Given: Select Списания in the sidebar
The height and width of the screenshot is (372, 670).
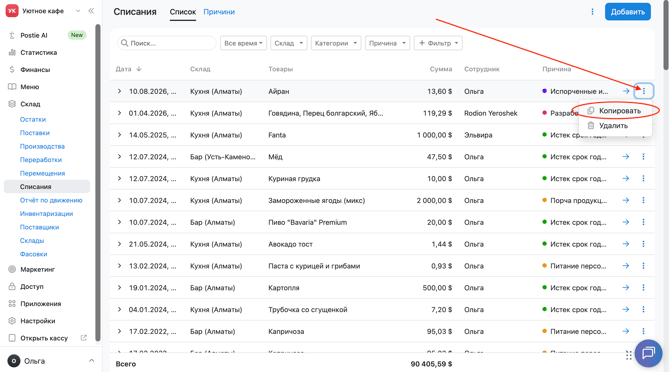Looking at the screenshot, I should (47, 187).
